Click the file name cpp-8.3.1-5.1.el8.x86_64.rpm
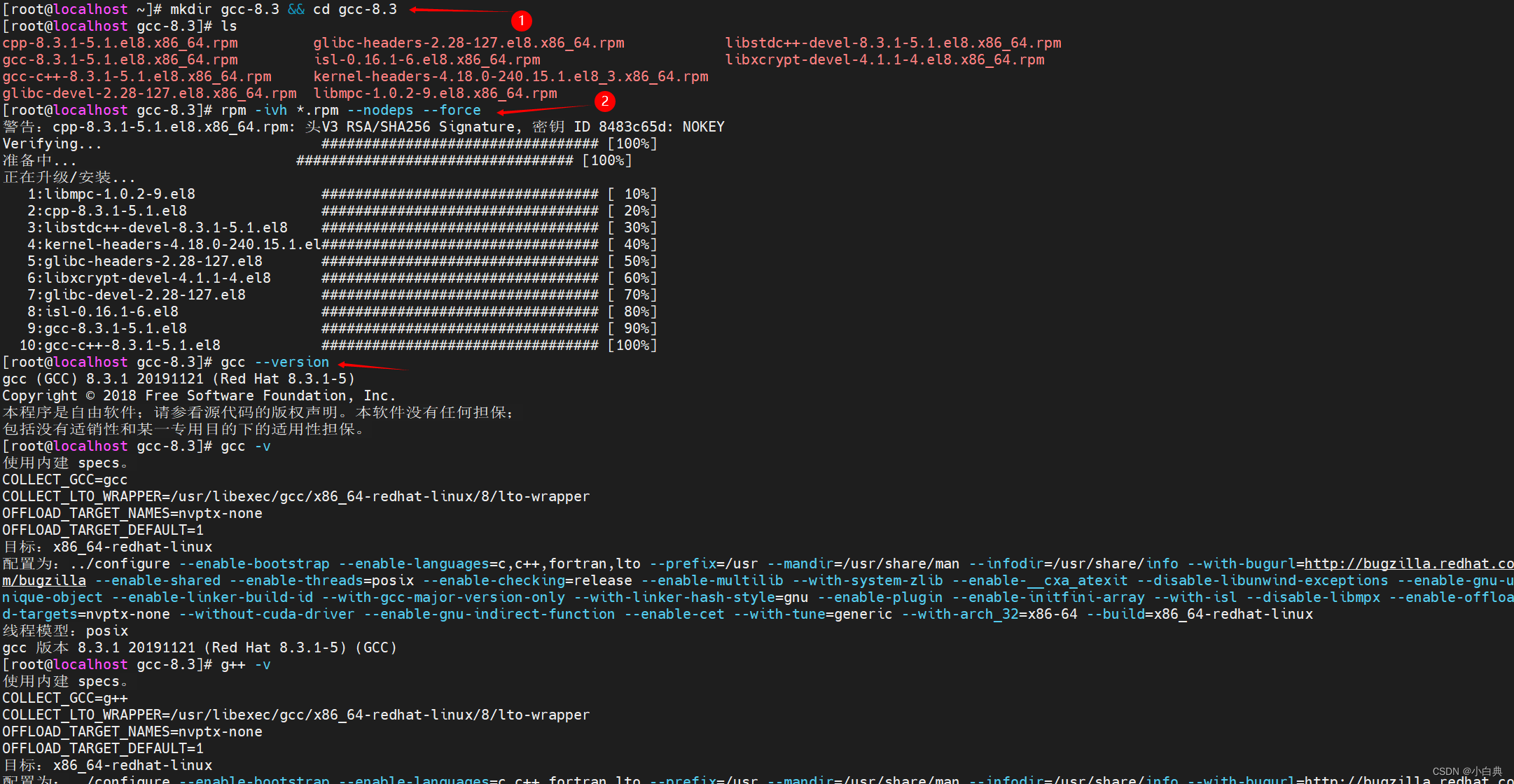The height and width of the screenshot is (784, 1514). 120,43
